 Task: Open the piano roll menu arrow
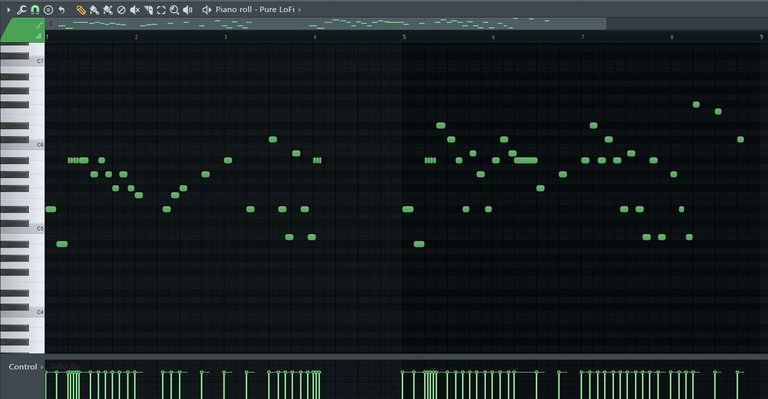click(x=8, y=9)
